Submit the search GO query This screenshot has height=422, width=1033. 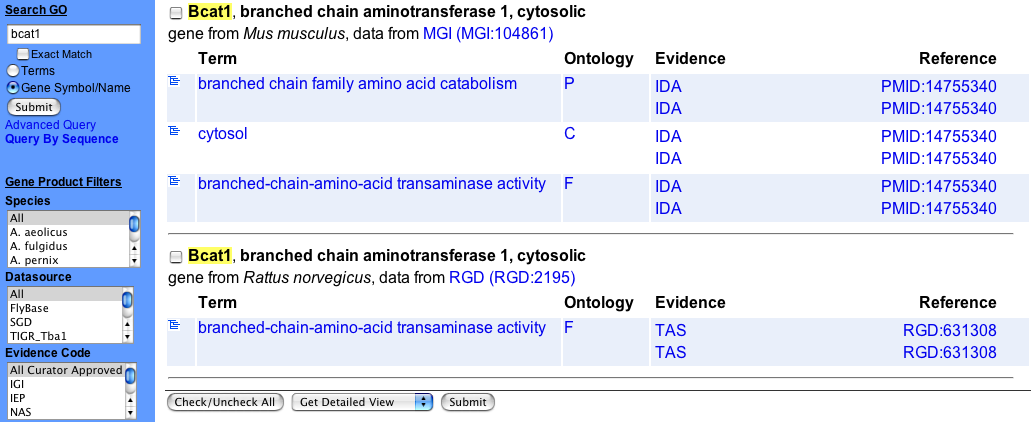[35, 107]
